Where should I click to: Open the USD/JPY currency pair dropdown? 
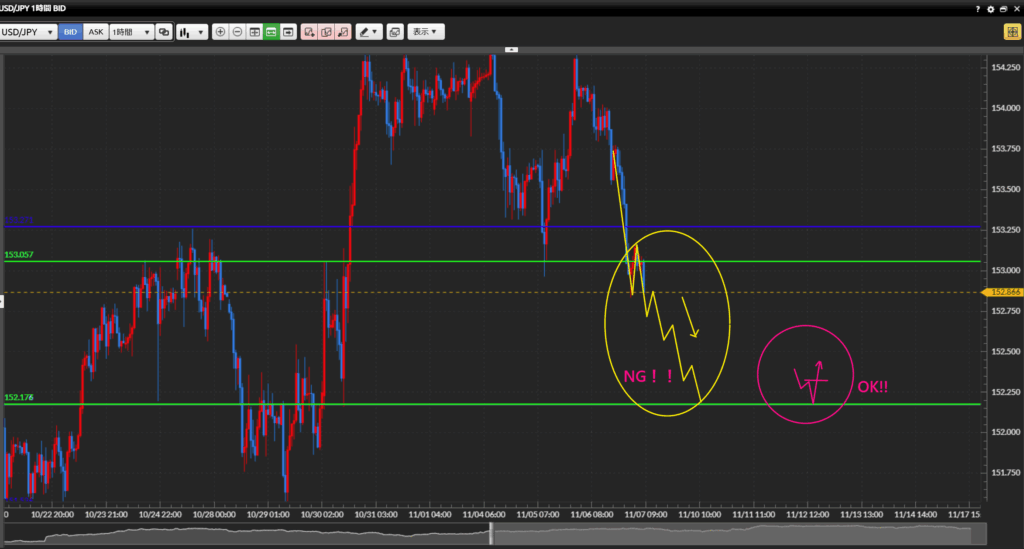coord(29,32)
